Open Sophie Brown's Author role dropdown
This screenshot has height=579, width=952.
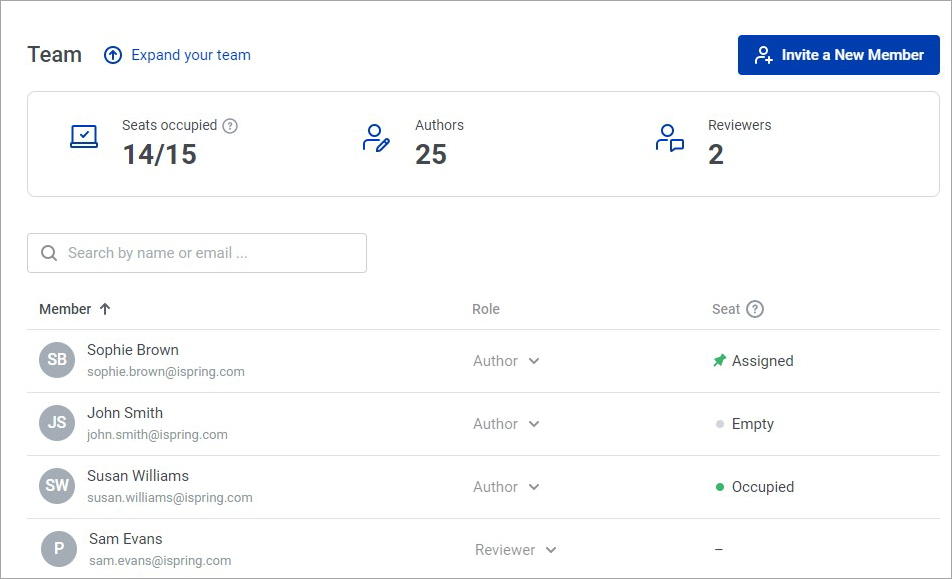pyautogui.click(x=506, y=361)
